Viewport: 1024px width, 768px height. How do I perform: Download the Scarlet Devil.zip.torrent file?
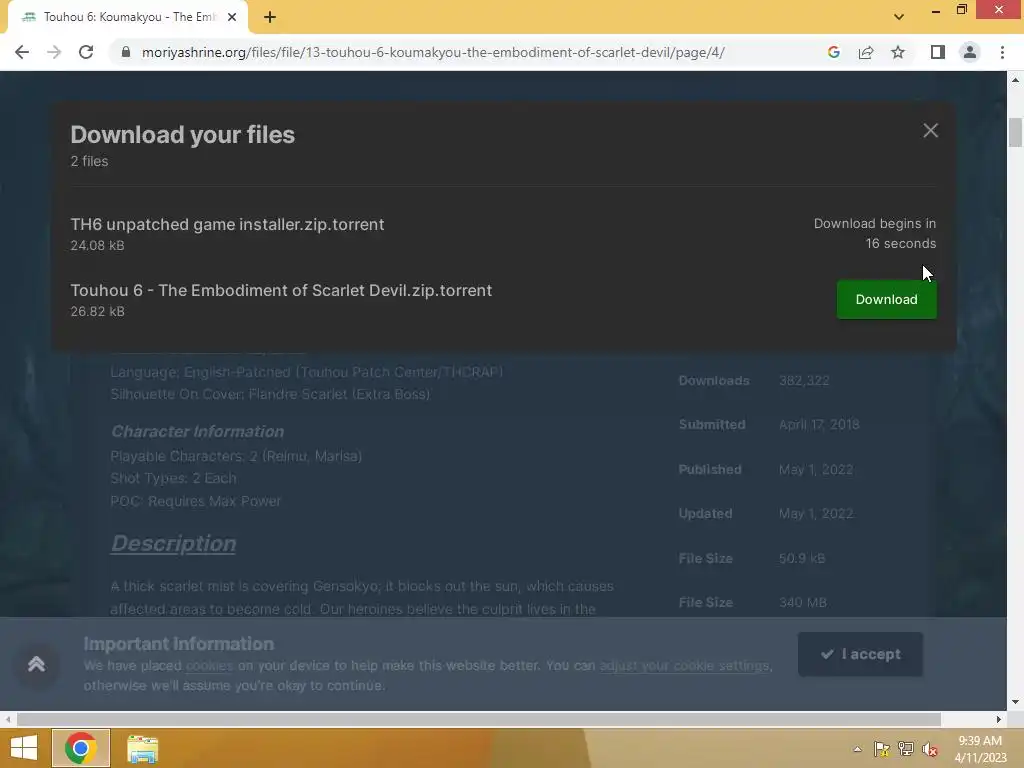click(886, 299)
